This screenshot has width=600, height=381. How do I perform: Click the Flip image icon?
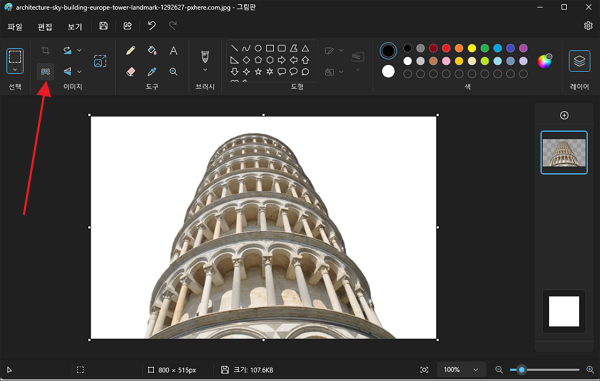pyautogui.click(x=67, y=72)
